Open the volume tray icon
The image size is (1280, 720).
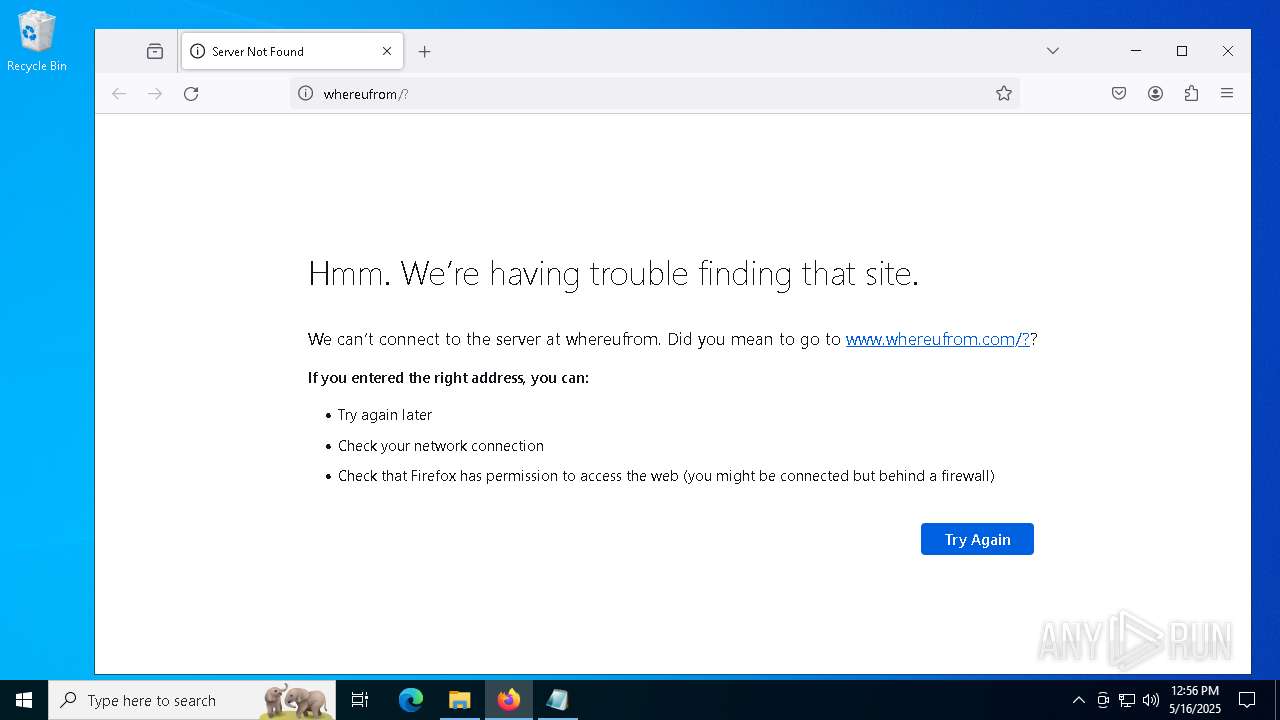click(1151, 700)
